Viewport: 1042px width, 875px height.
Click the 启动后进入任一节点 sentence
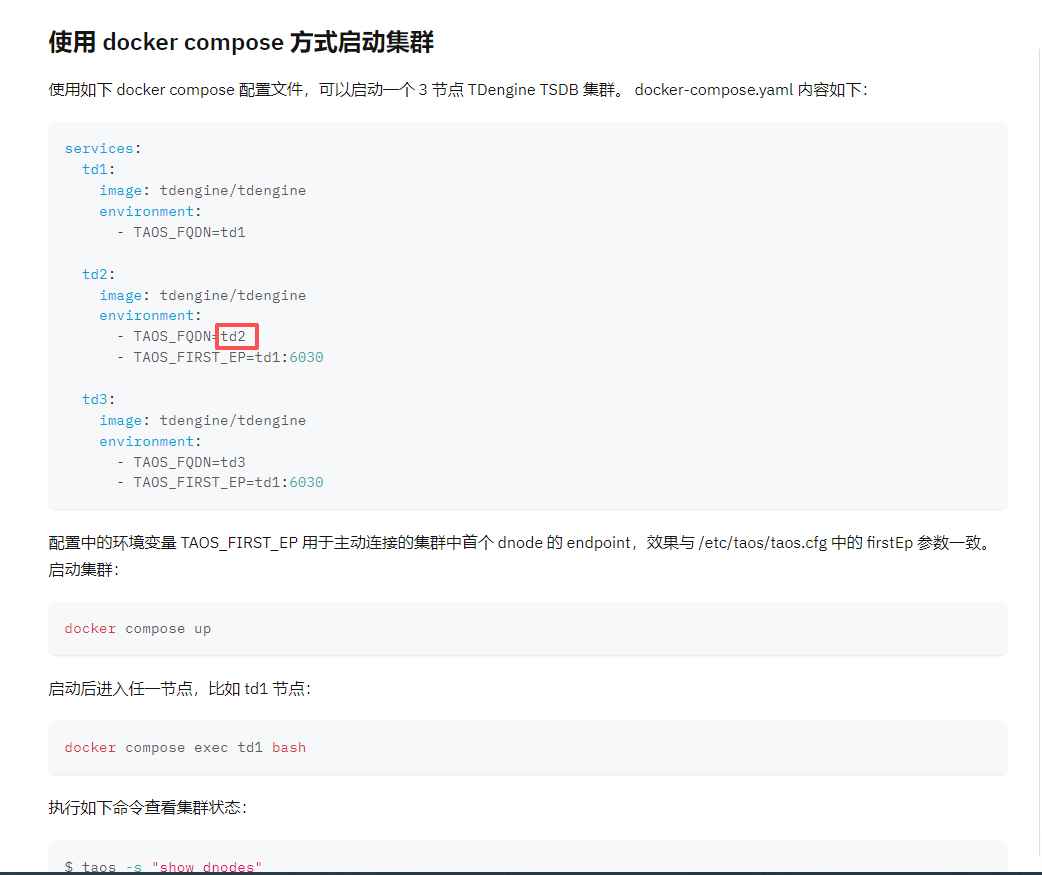[180, 689]
